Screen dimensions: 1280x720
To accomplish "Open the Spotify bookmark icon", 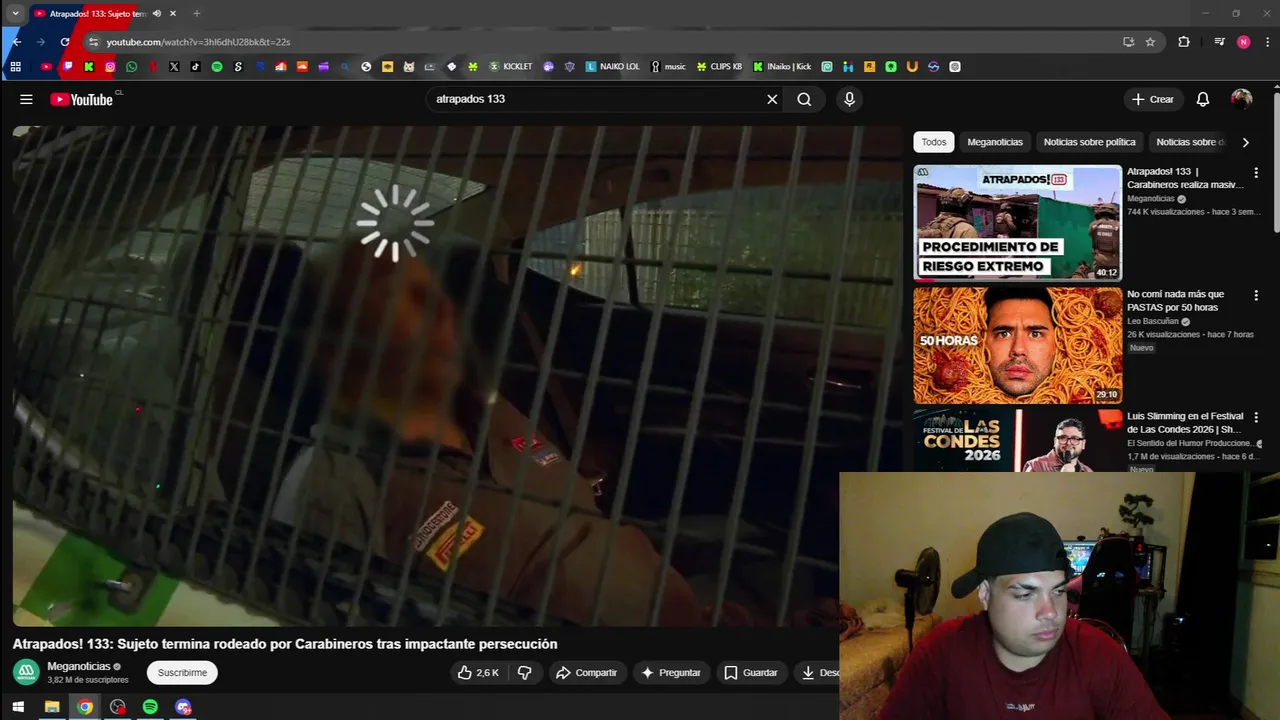I will point(217,67).
